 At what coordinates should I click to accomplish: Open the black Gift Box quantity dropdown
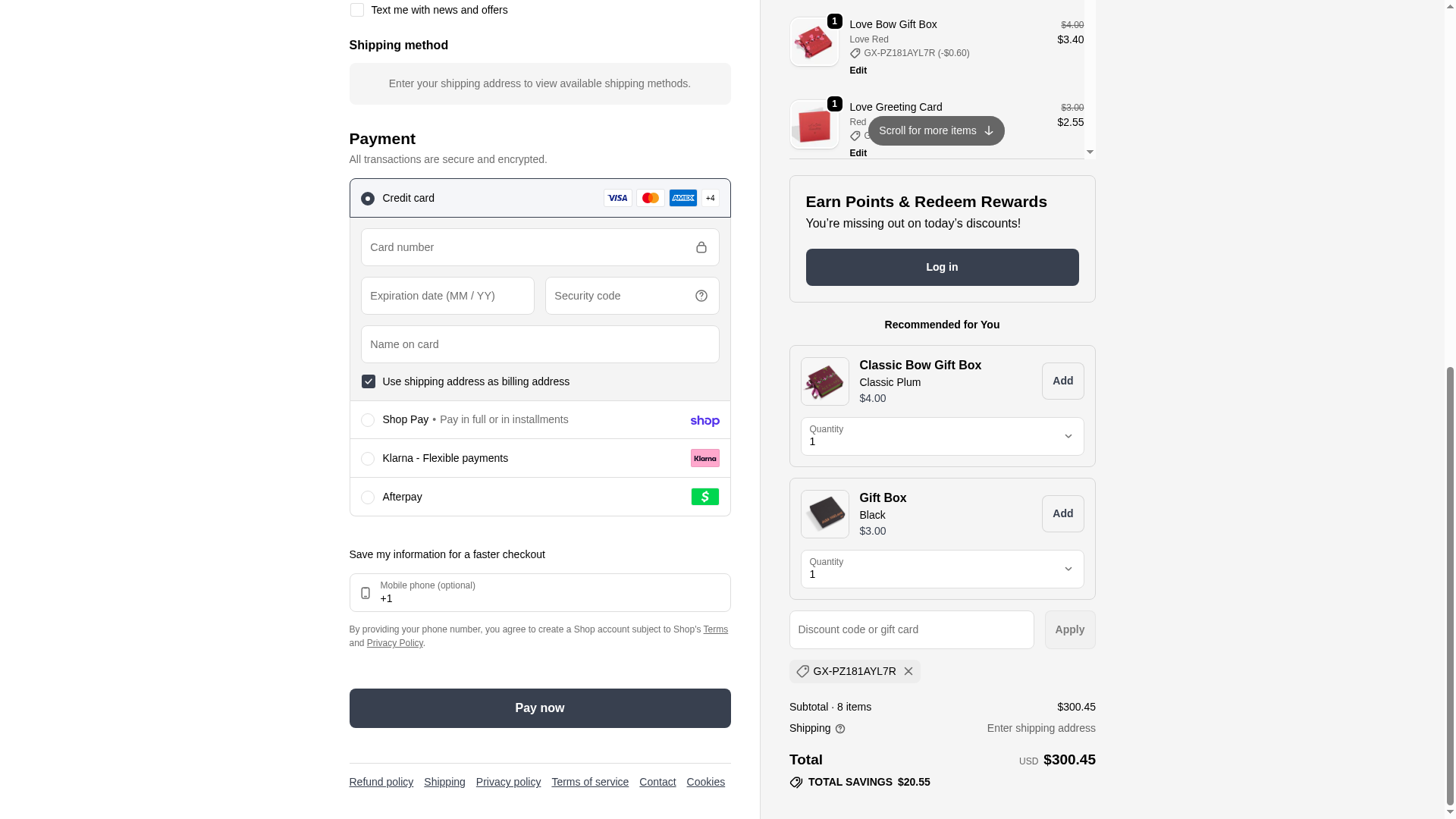942,569
